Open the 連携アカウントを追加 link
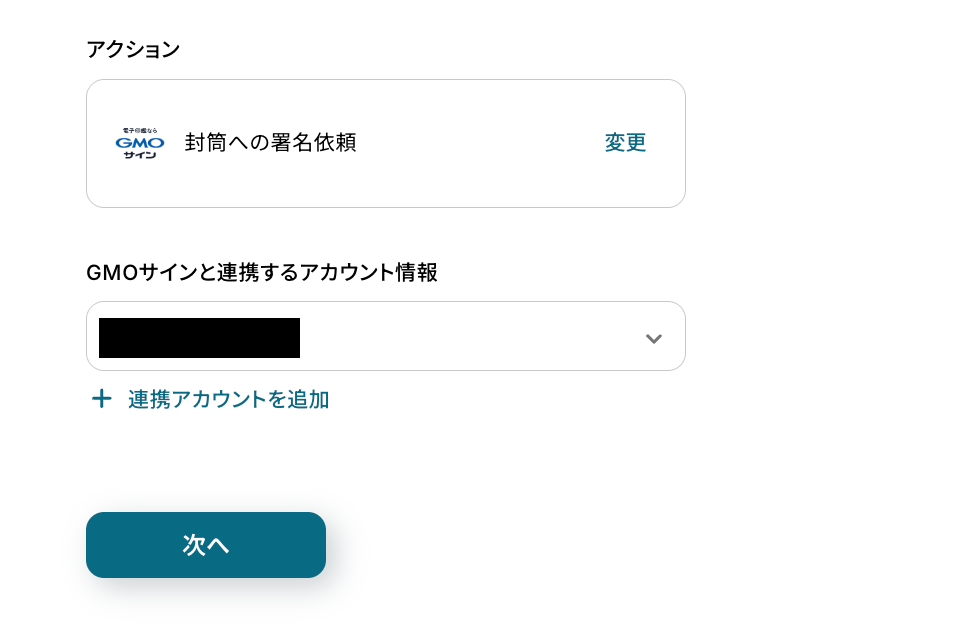Image resolution: width=968 pixels, height=636 pixels. click(x=228, y=400)
